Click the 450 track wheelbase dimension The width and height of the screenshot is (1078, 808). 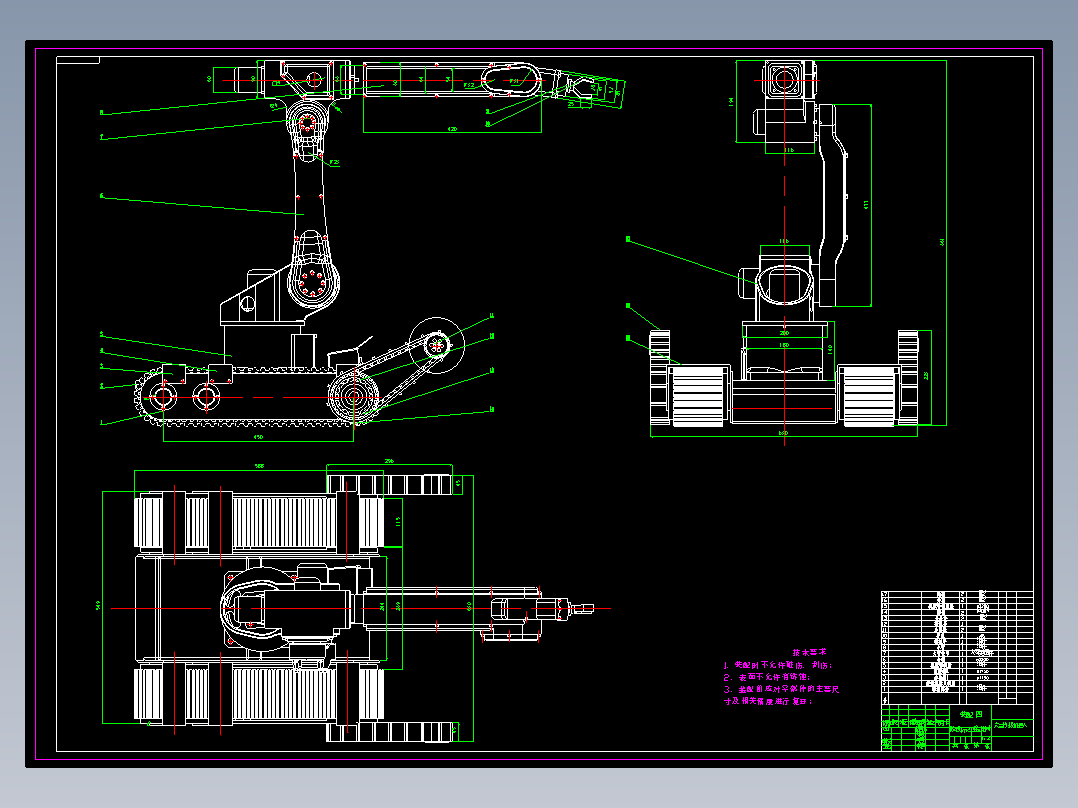point(258,437)
